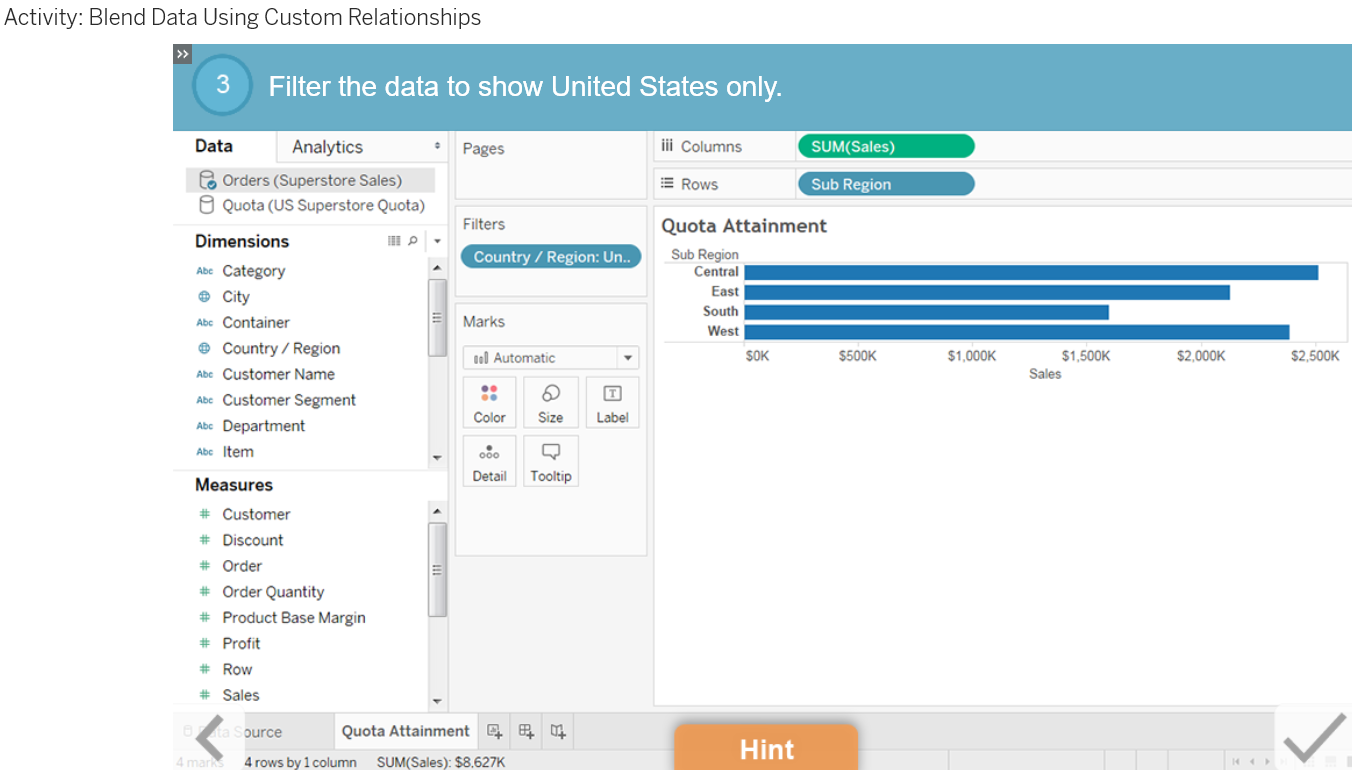1352x770 pixels.
Task: Click the globe icon beside City
Action: click(x=204, y=297)
